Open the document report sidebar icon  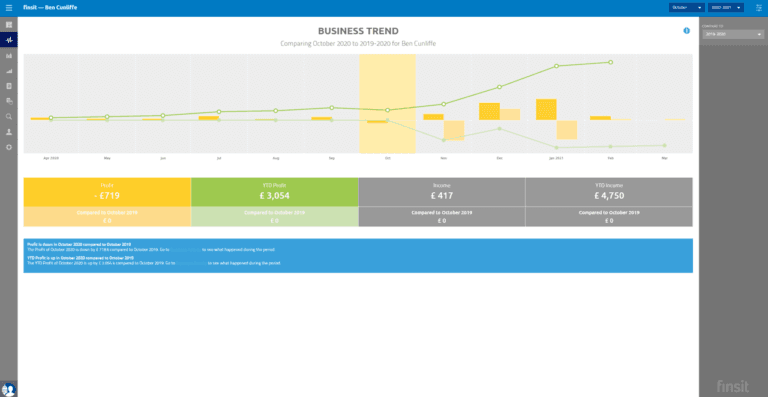click(9, 86)
